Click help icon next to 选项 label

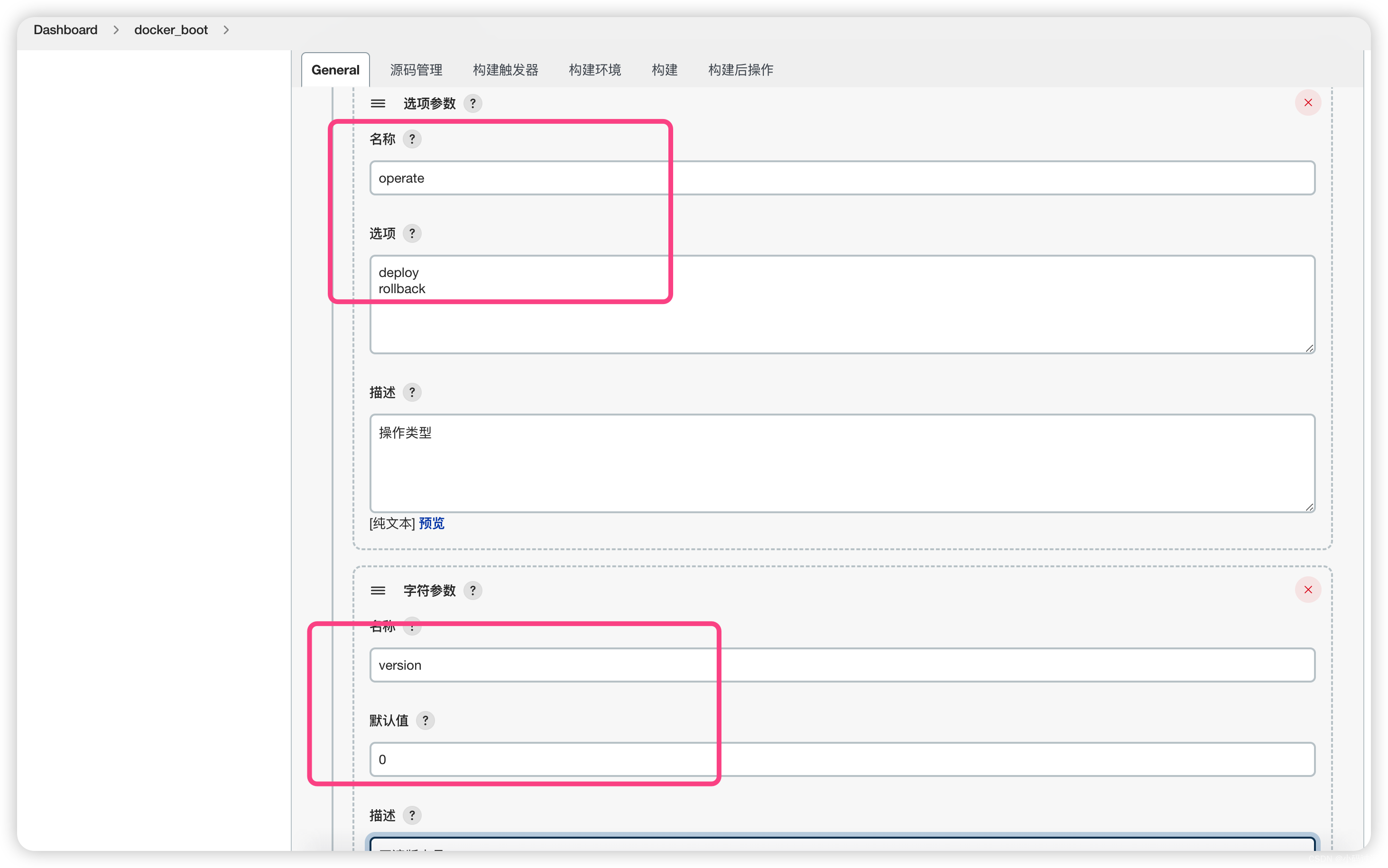coord(412,234)
